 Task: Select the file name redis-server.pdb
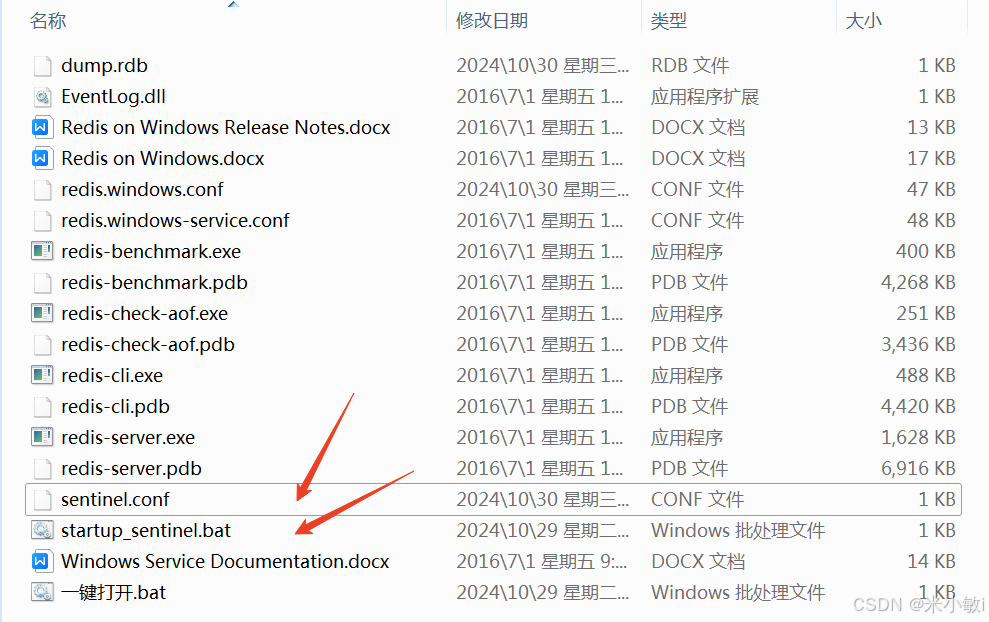[131, 468]
